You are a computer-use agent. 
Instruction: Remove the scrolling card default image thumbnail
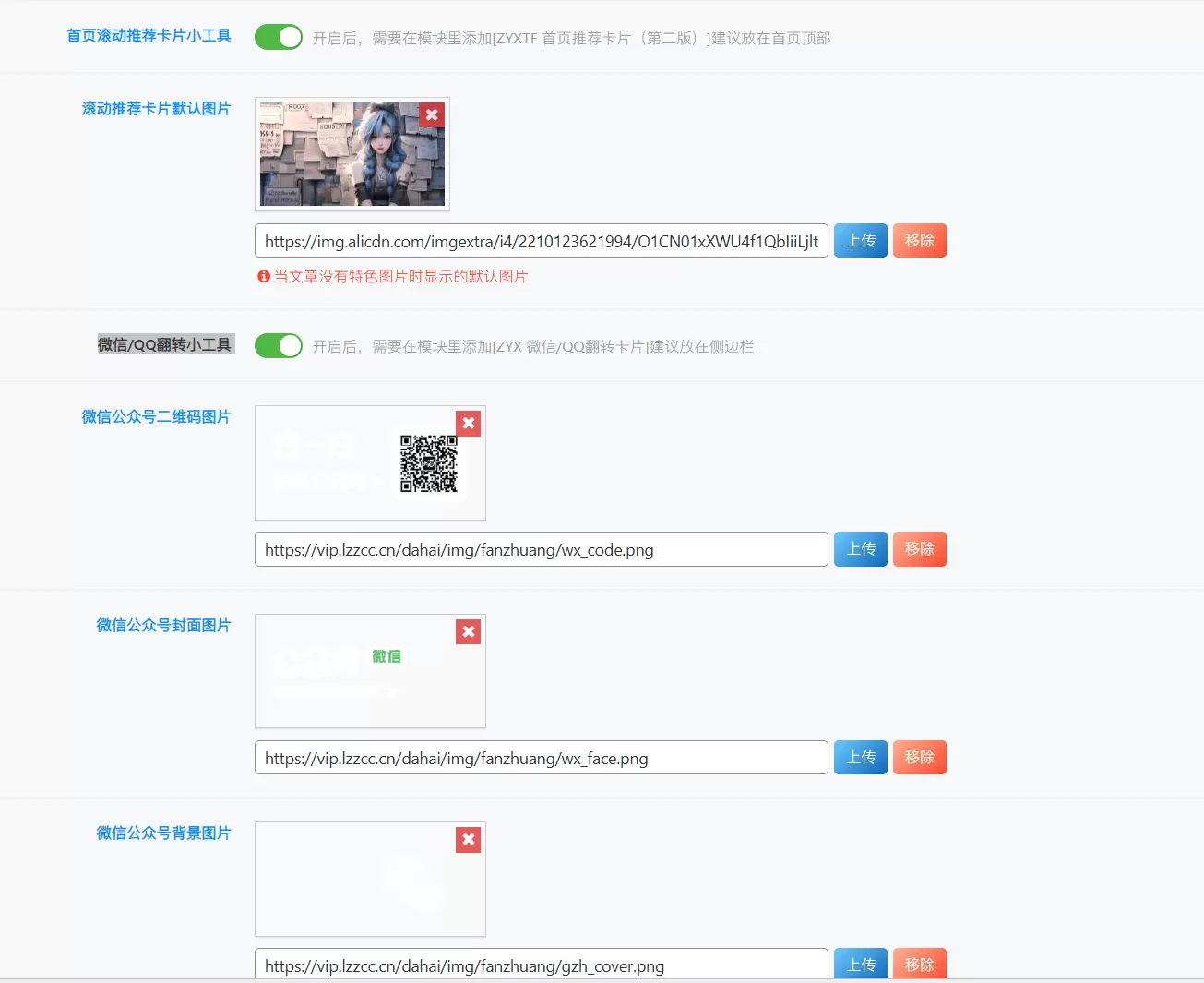click(x=432, y=115)
